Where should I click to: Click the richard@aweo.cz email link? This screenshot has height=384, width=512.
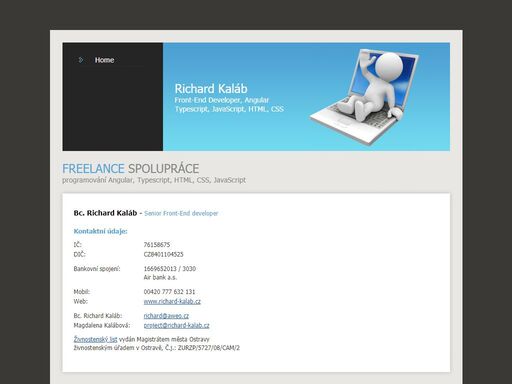(x=166, y=316)
